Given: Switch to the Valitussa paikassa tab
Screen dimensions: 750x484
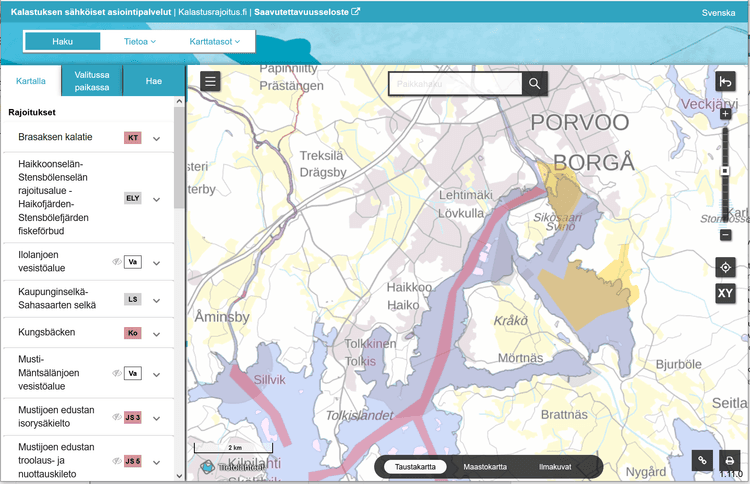Looking at the screenshot, I should pos(92,81).
